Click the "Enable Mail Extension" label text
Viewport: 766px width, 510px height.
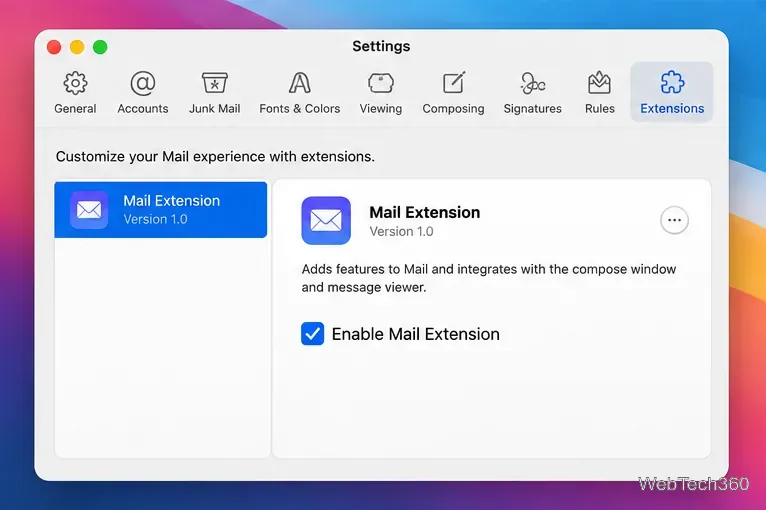coord(416,334)
